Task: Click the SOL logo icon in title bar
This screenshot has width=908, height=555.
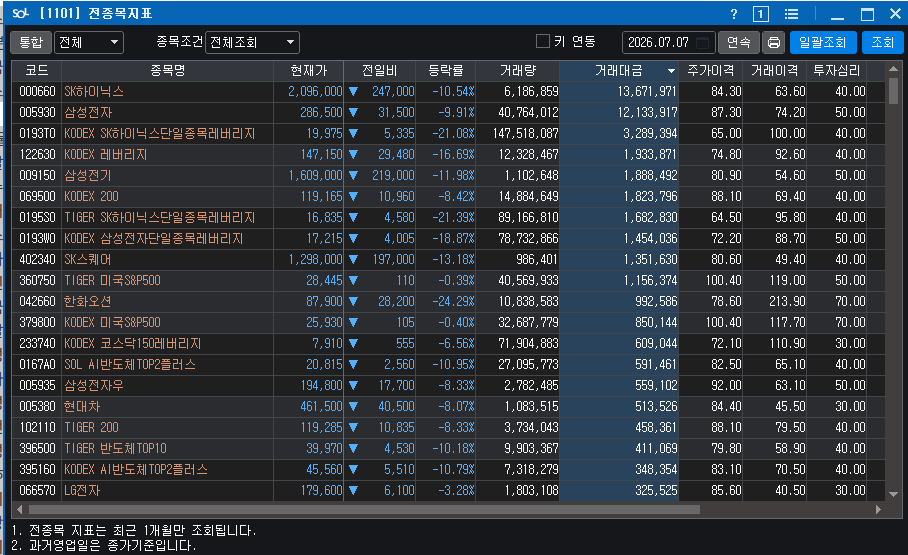Action: [20, 13]
